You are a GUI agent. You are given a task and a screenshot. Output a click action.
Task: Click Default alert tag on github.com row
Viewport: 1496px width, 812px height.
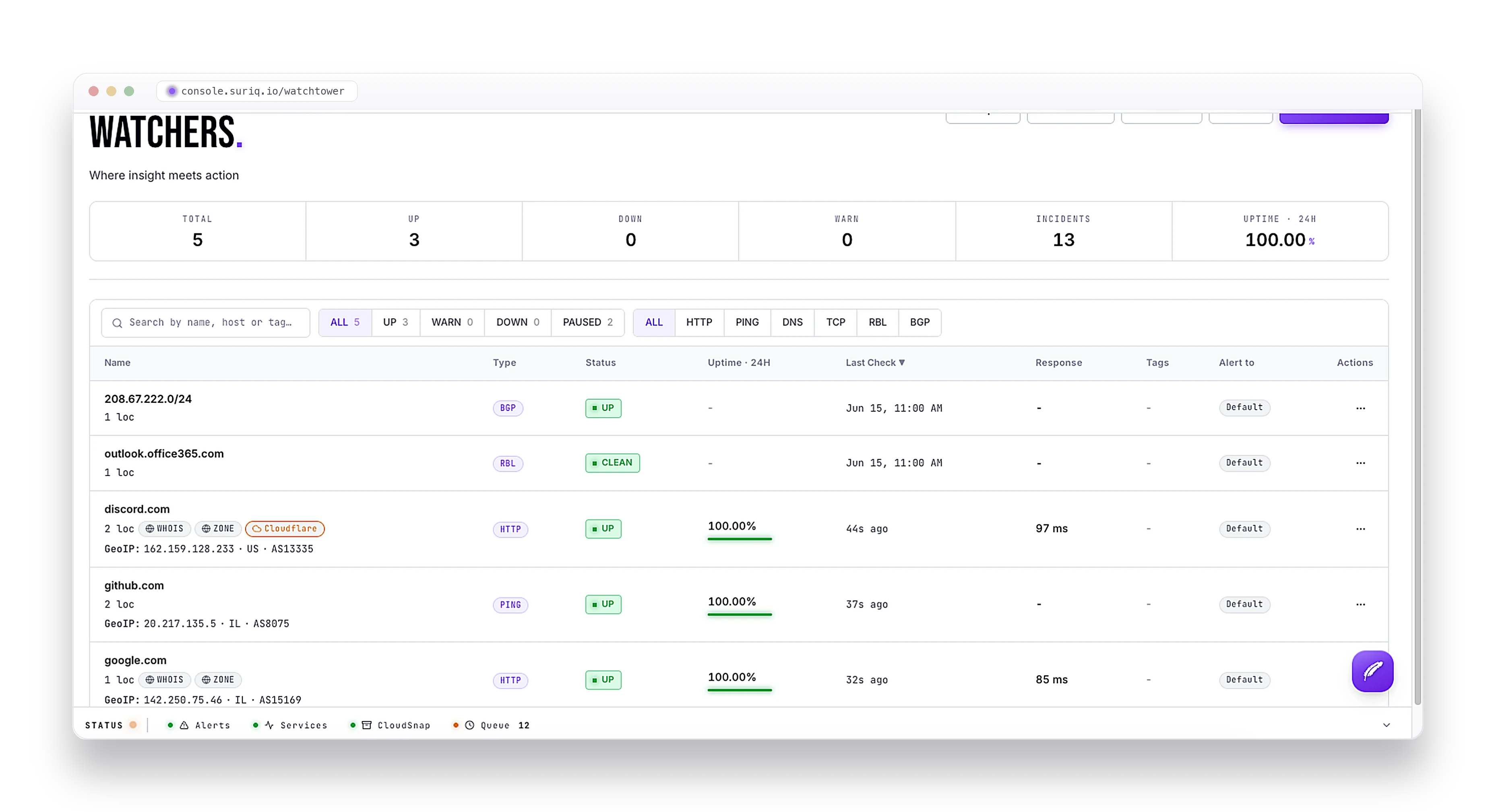tap(1244, 604)
